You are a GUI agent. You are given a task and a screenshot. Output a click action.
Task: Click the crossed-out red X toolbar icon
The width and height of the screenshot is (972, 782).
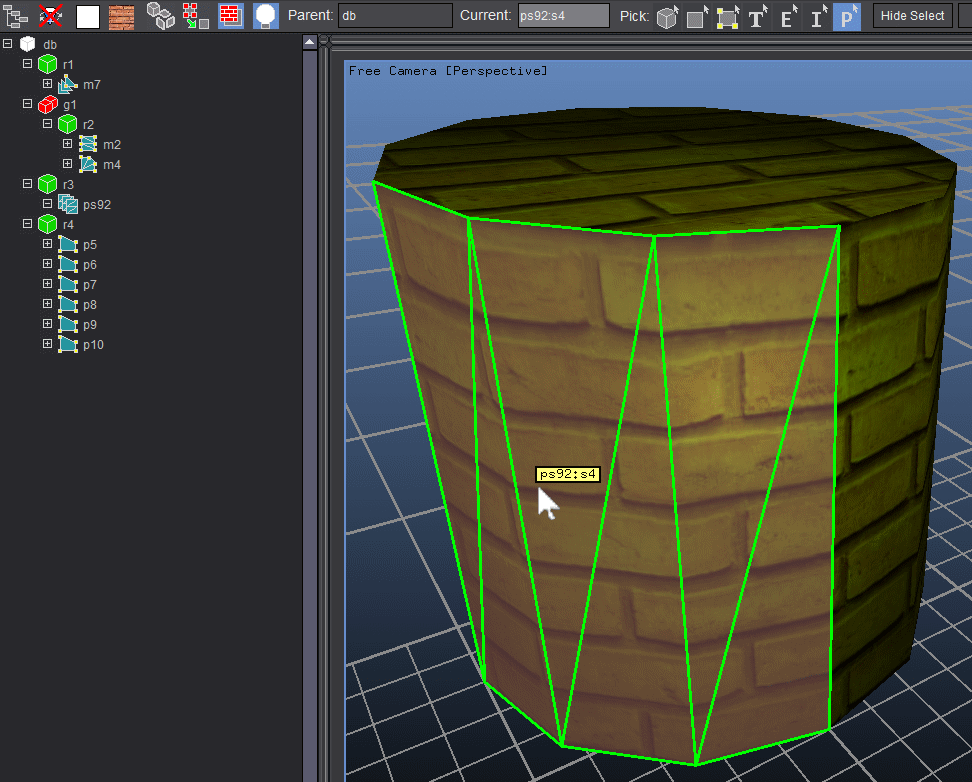tap(51, 16)
